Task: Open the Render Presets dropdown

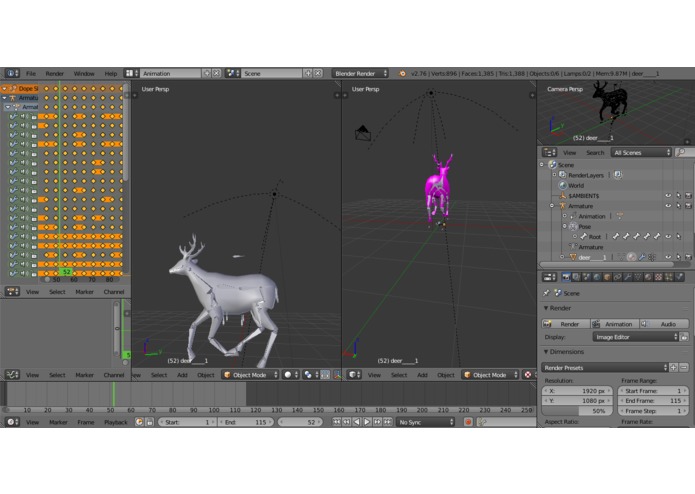Action: (x=605, y=367)
